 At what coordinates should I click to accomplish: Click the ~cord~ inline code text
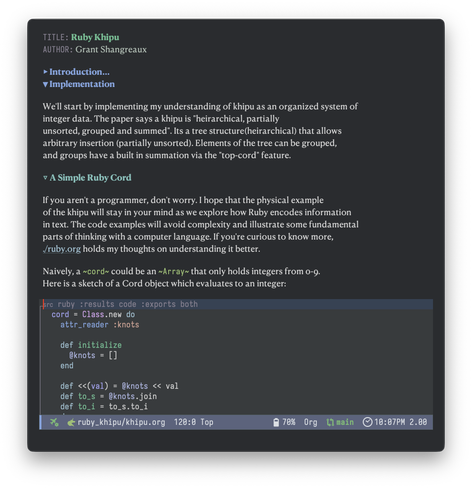click(96, 272)
